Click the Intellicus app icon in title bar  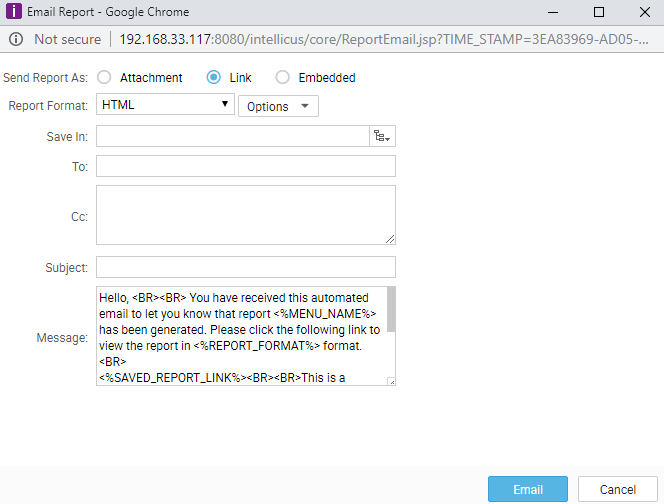(14, 11)
